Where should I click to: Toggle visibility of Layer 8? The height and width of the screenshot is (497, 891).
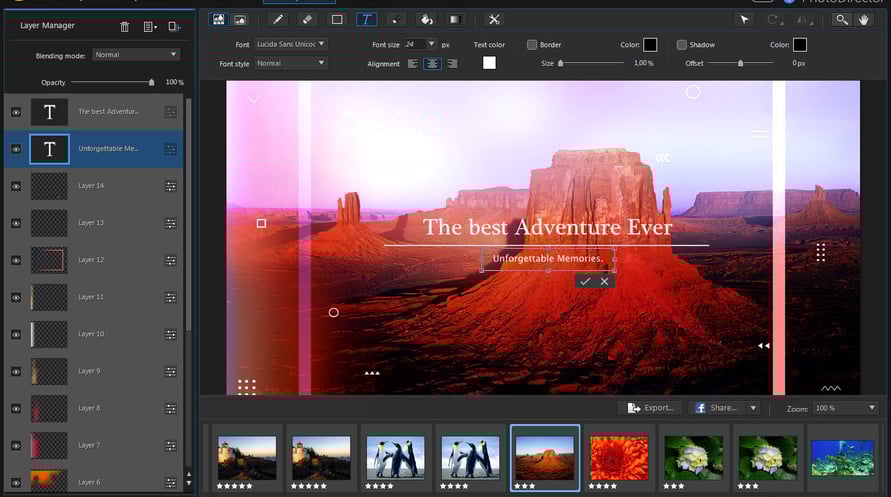click(x=16, y=409)
